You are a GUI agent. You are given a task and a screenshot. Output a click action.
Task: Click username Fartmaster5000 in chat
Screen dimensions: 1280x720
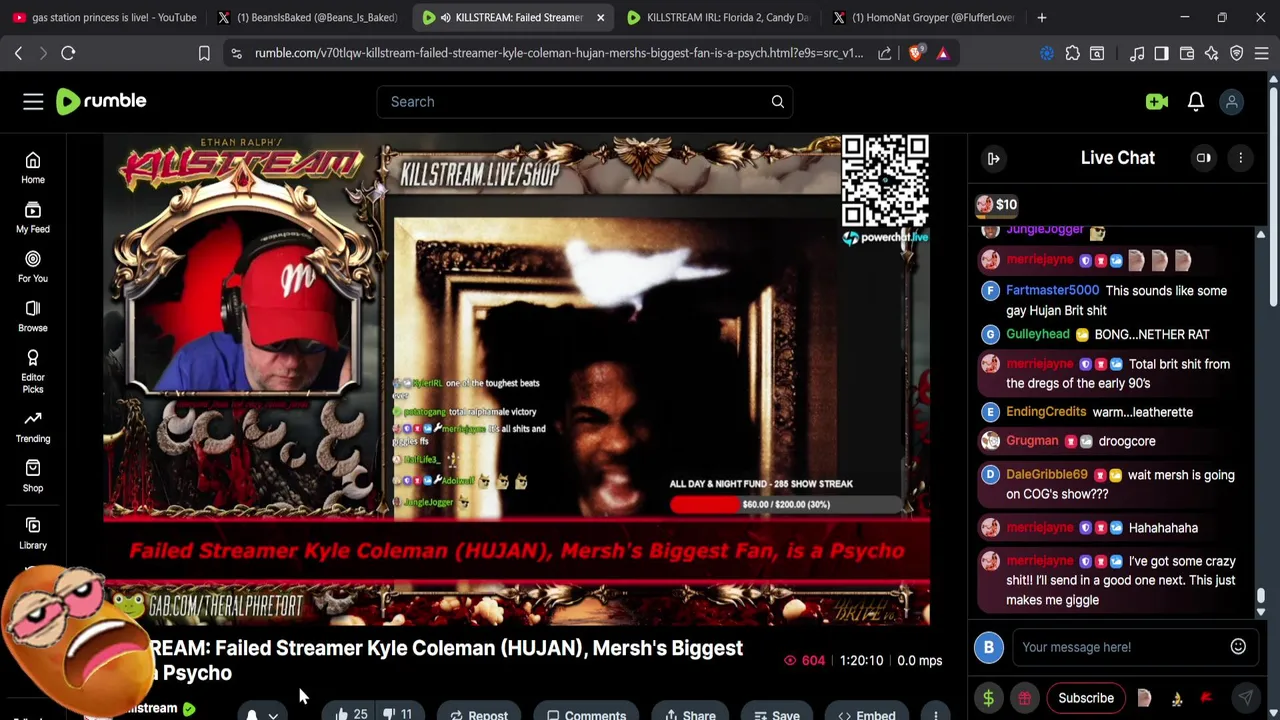1052,290
